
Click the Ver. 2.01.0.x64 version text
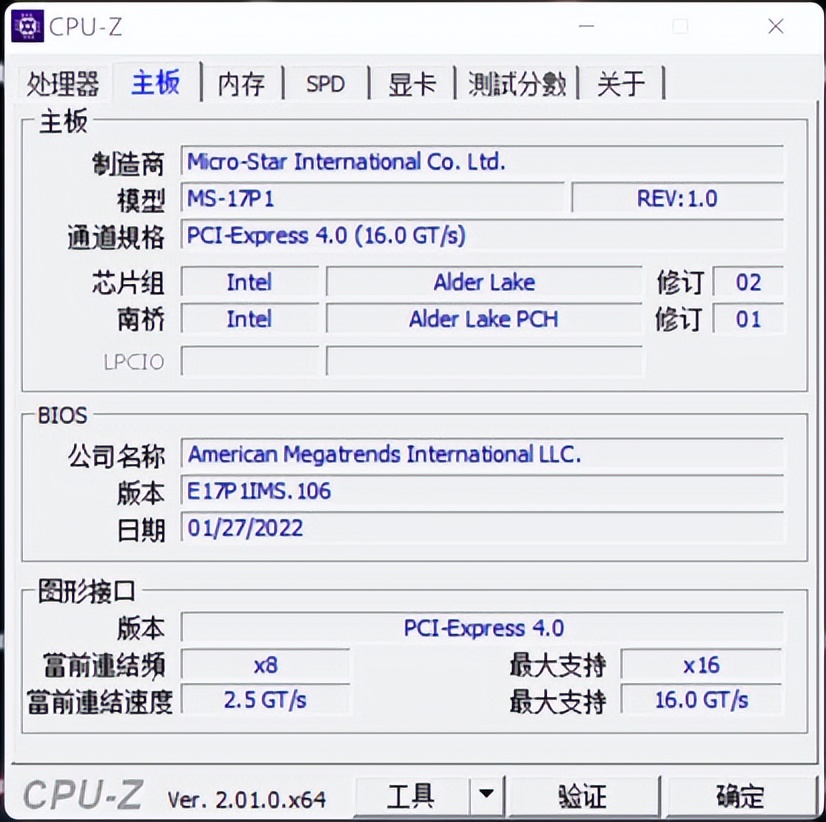[247, 800]
